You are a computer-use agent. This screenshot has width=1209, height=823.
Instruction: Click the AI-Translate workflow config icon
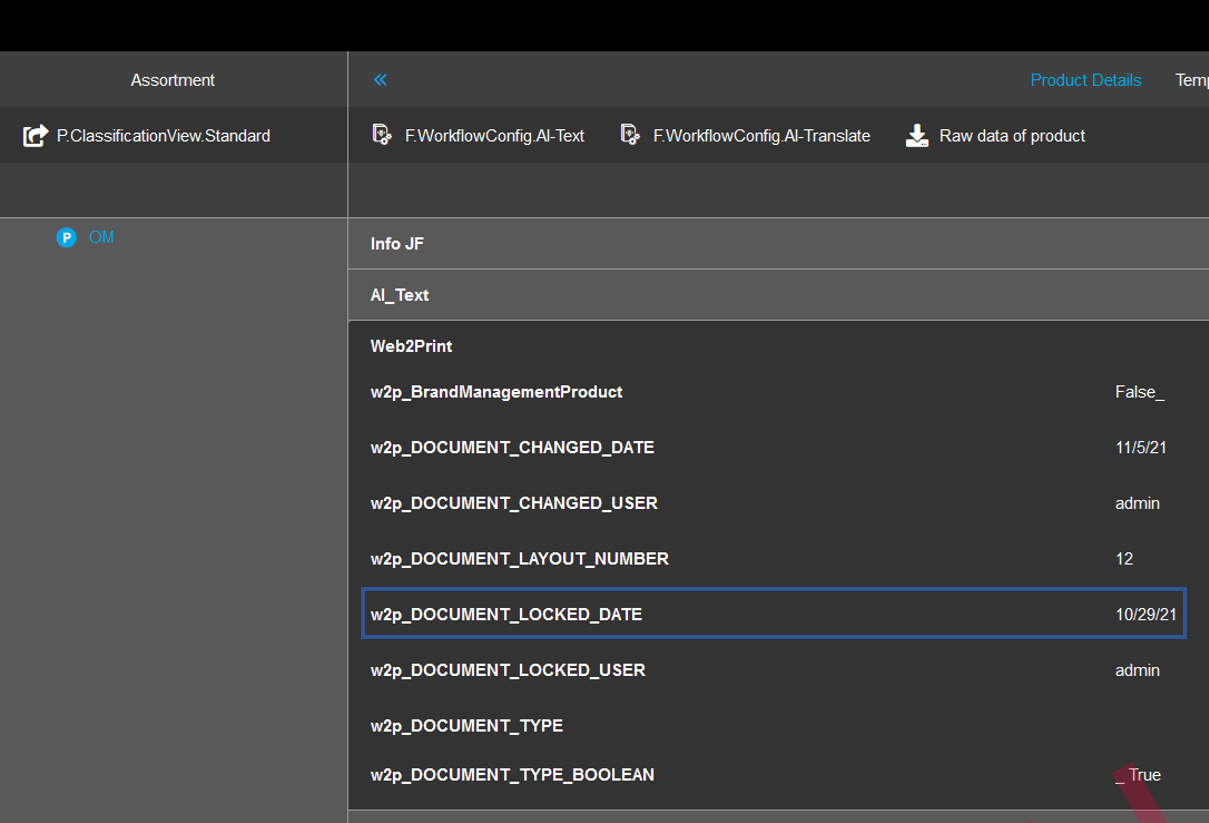629,135
